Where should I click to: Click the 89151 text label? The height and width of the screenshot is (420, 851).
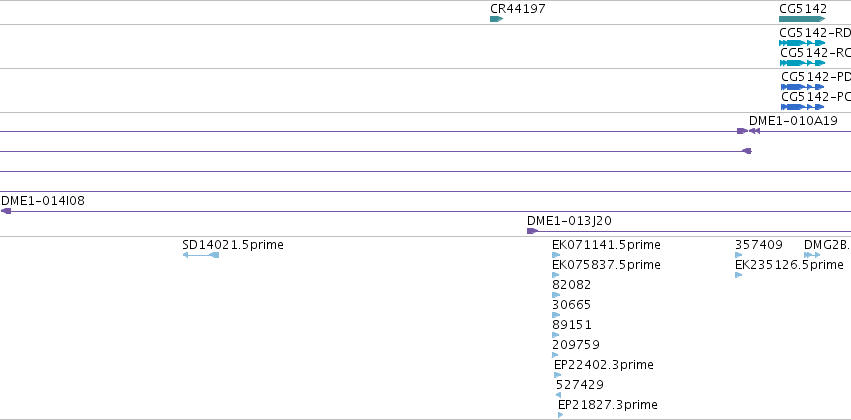[571, 325]
